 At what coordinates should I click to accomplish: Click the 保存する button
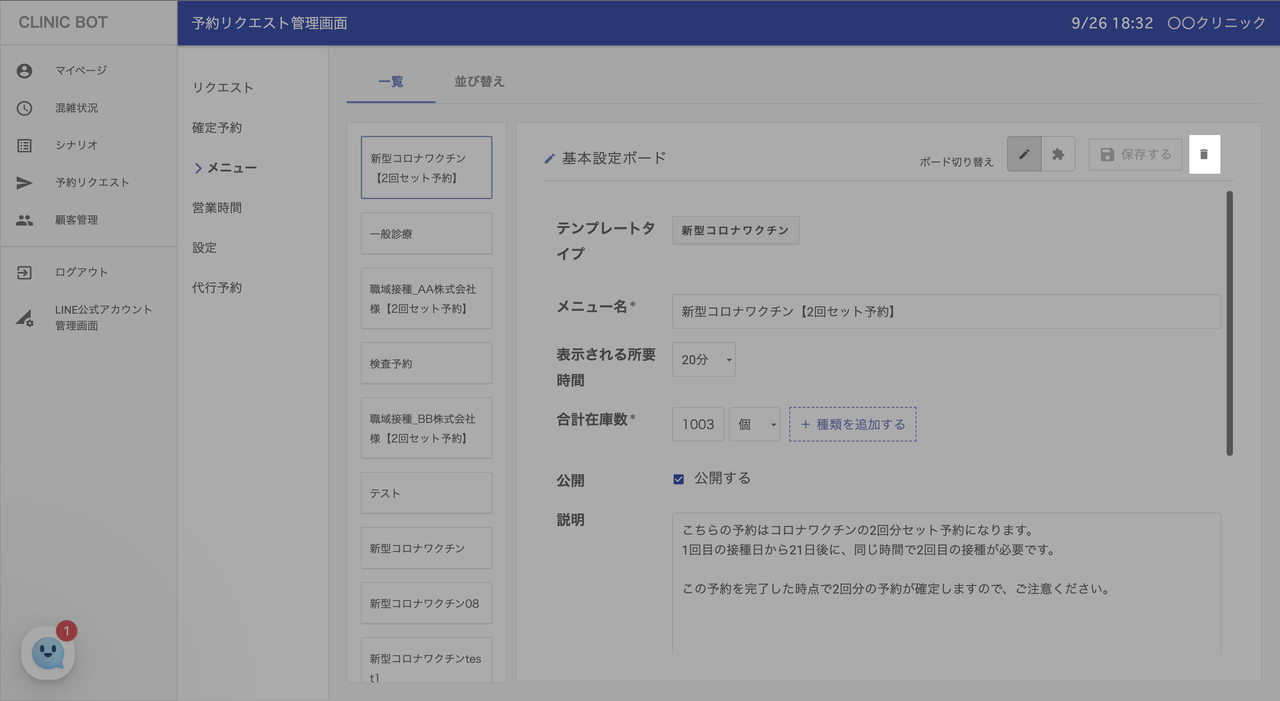pos(1135,155)
